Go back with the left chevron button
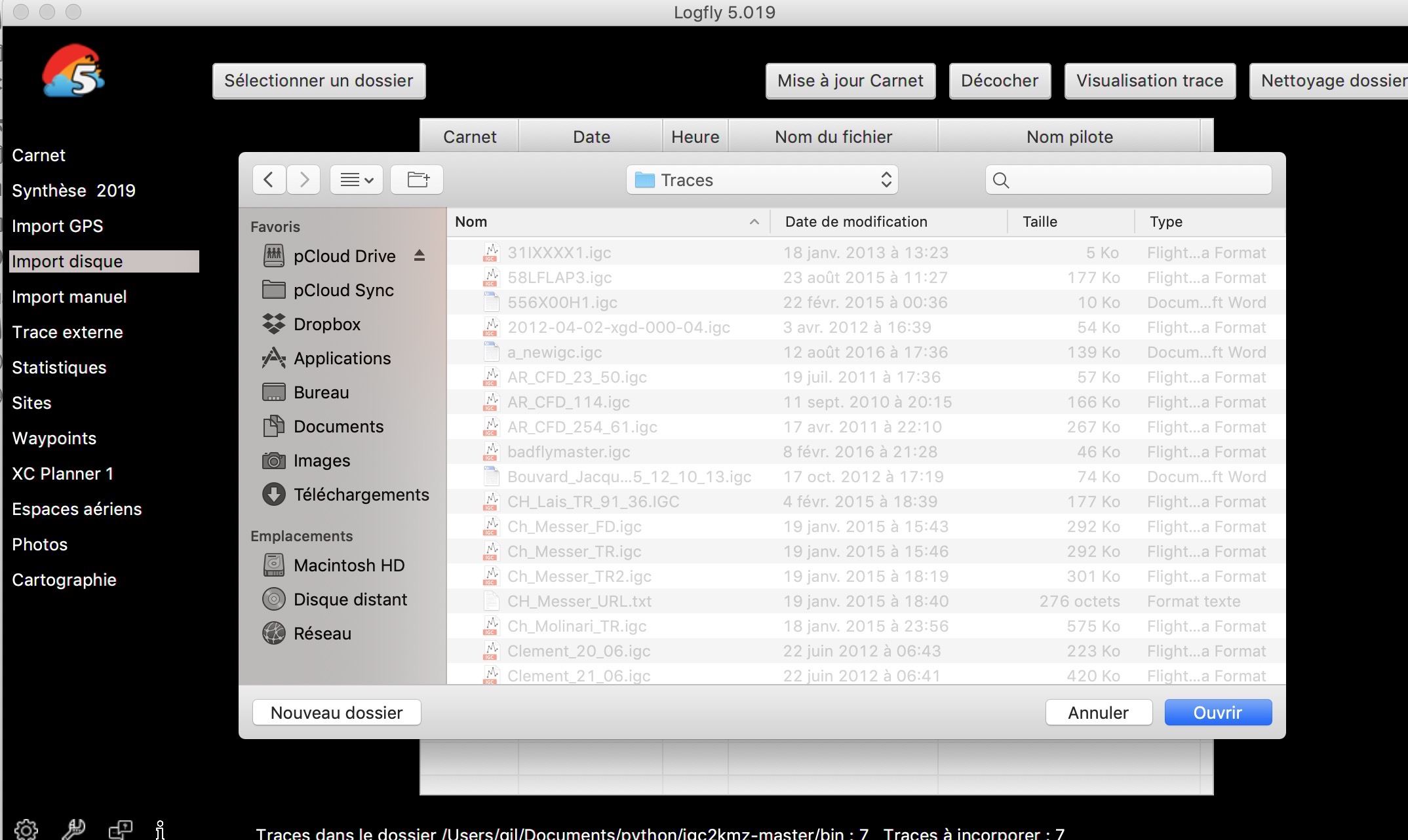1408x840 pixels. (x=269, y=180)
